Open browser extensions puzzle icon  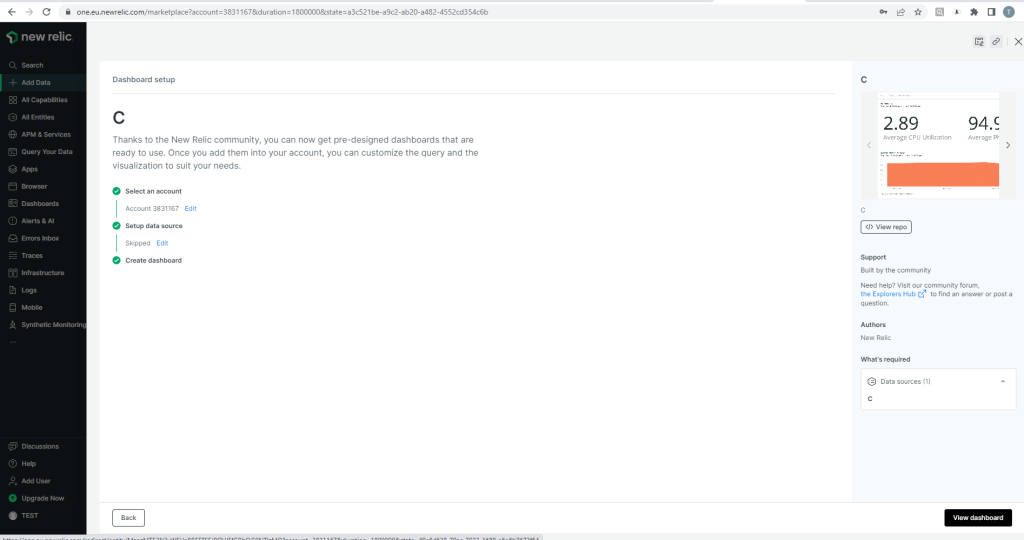tap(974, 12)
